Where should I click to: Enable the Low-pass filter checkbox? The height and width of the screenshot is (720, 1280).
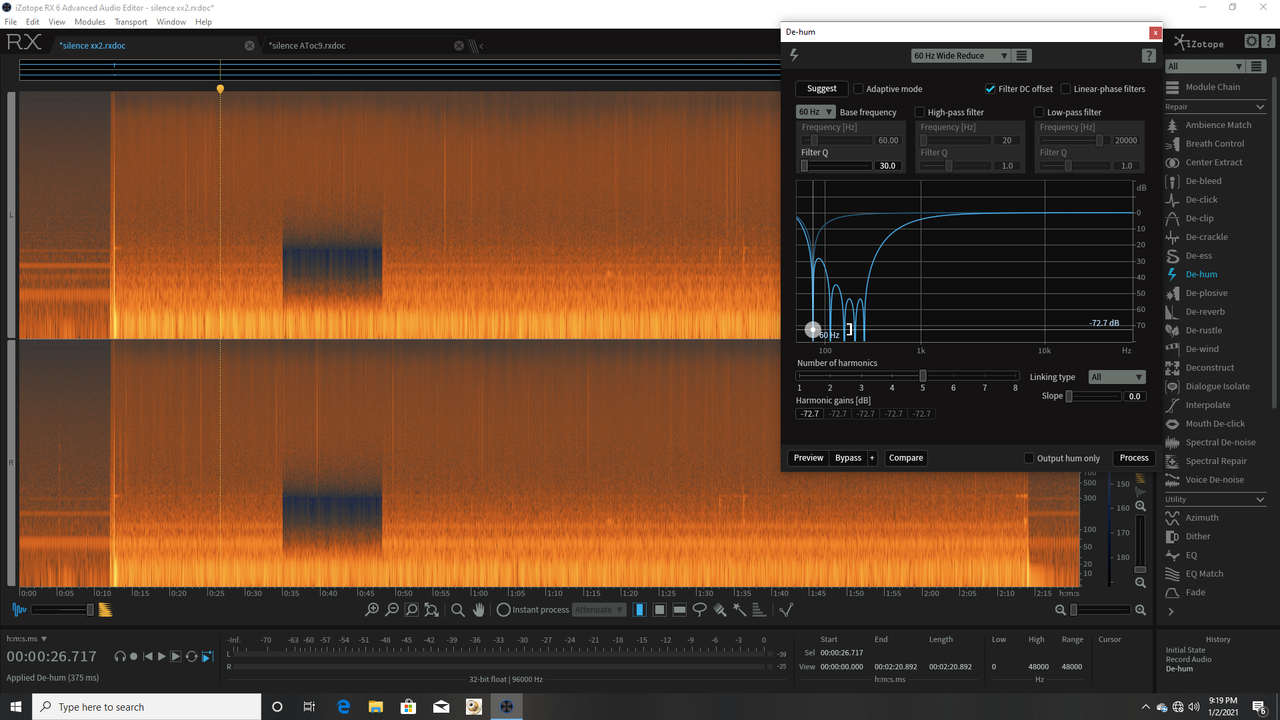tap(1039, 112)
